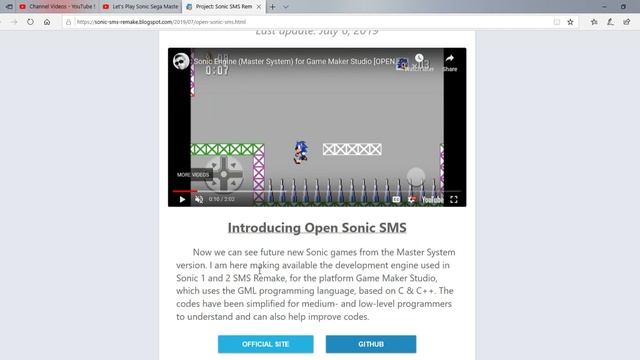Unmute the video with the speaker icon
Viewport: 640px width, 360px height.
[199, 199]
